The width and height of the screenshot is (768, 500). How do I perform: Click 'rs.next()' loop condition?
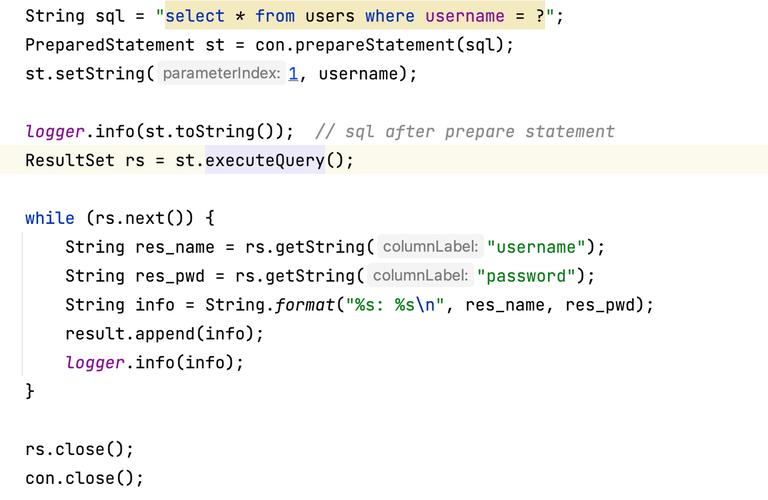coord(140,218)
